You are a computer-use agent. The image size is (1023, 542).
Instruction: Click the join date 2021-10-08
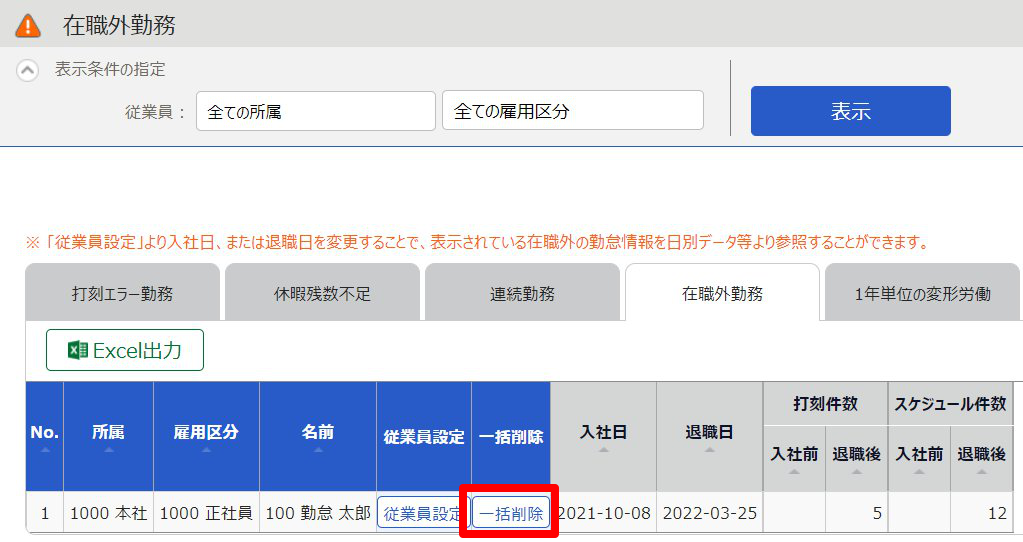pos(605,513)
